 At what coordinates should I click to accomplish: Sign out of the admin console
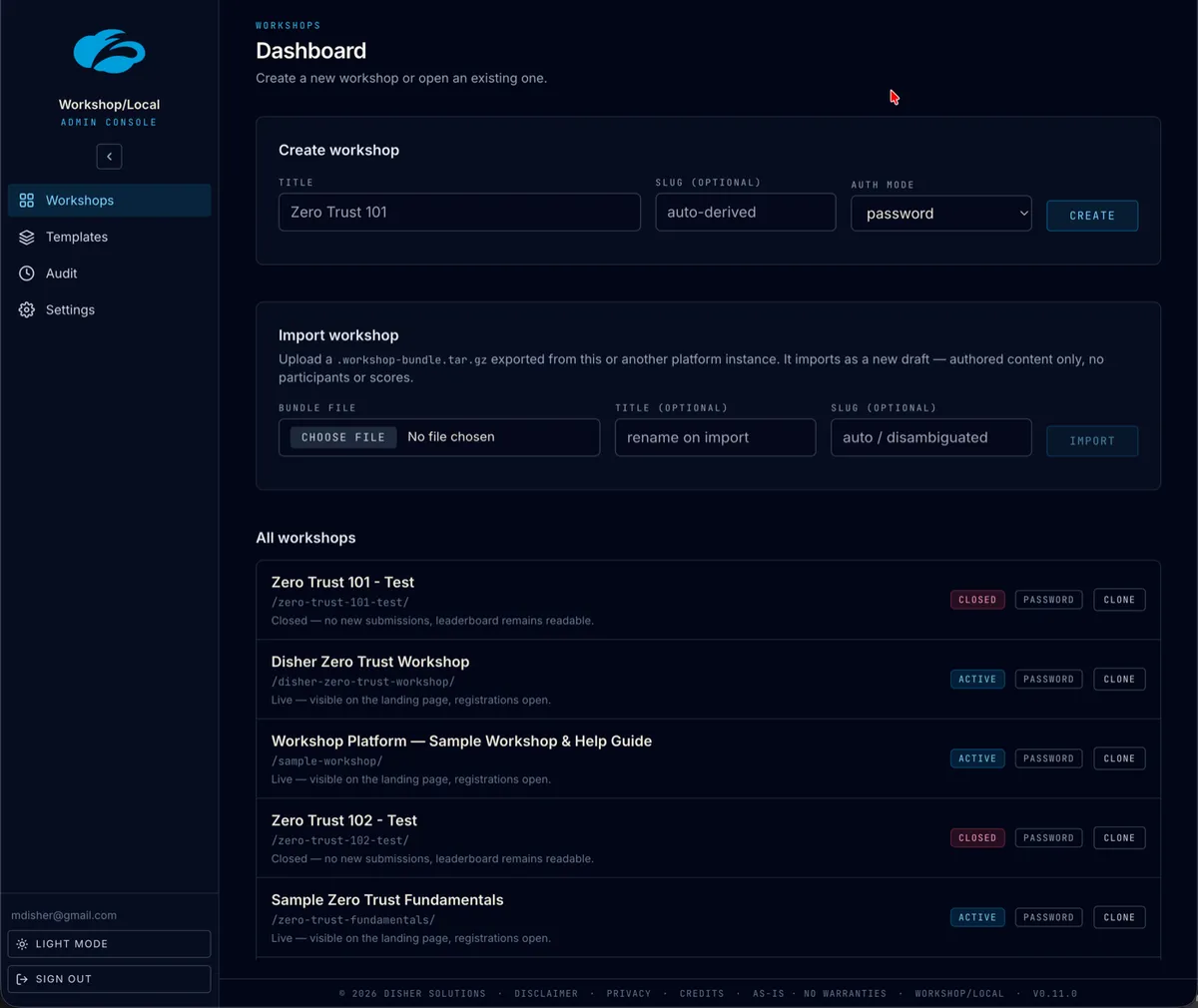(x=110, y=979)
